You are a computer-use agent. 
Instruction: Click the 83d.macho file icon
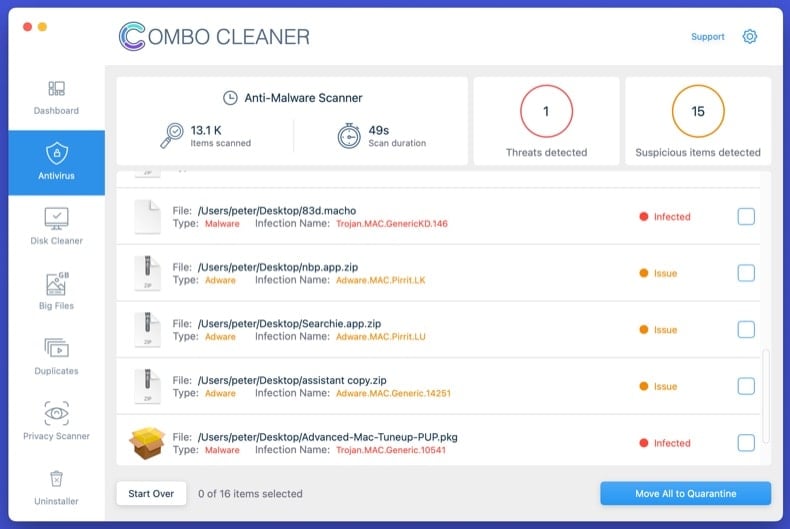click(x=148, y=217)
